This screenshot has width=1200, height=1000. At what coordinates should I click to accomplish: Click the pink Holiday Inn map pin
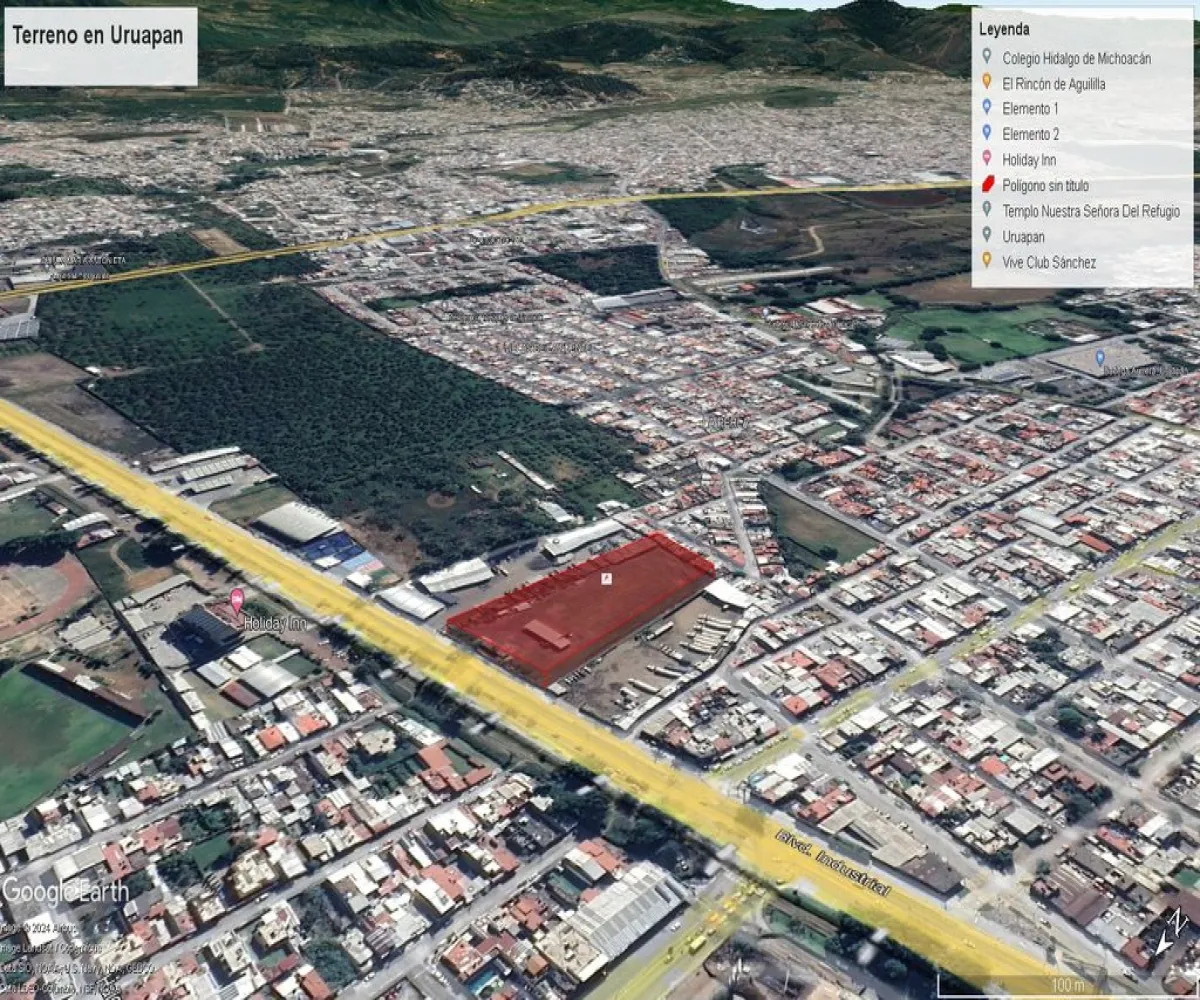tap(237, 600)
